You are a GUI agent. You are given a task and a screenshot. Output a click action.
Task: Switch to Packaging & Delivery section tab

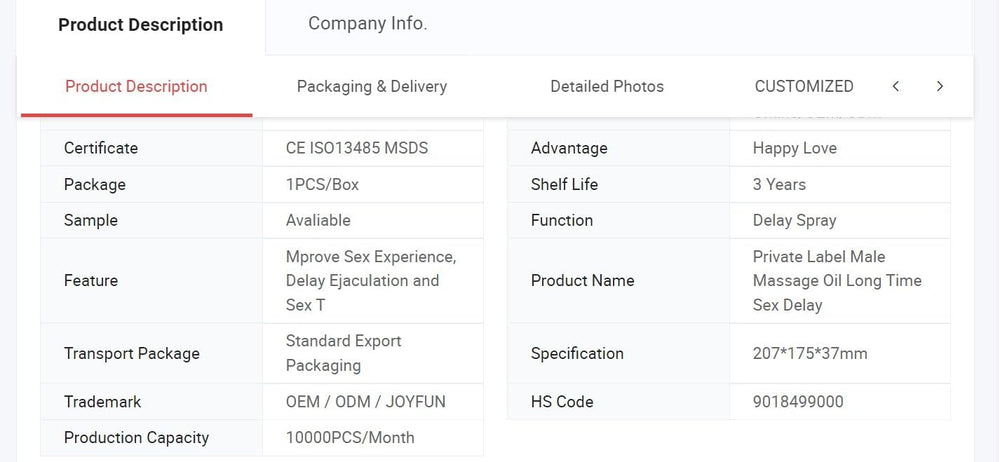coord(372,86)
